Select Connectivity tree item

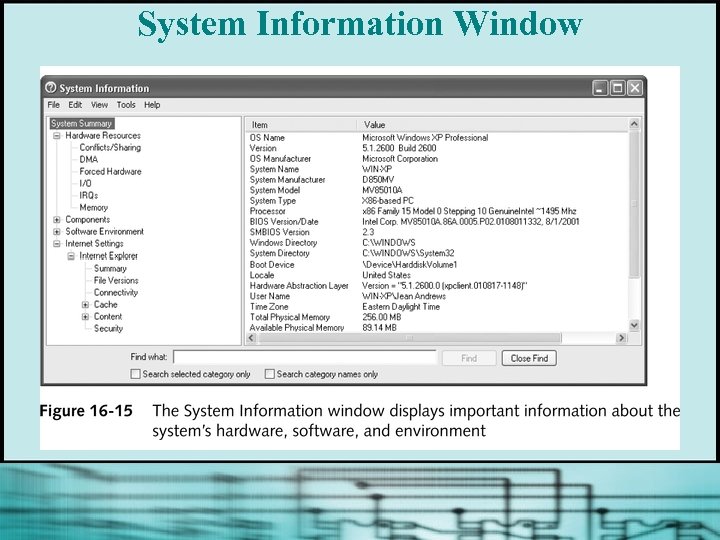point(116,292)
